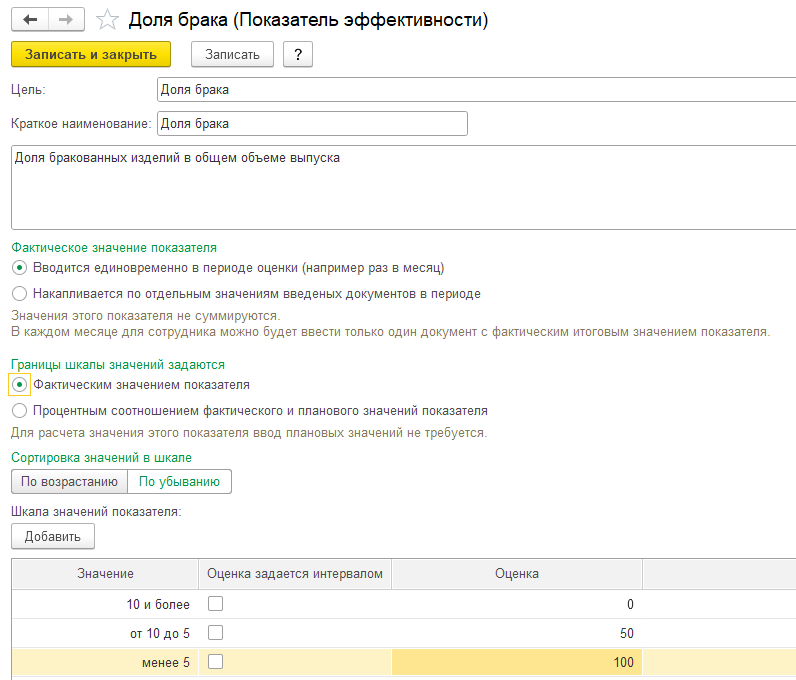Click the description text area
The height and width of the screenshot is (680, 796).
tap(404, 187)
